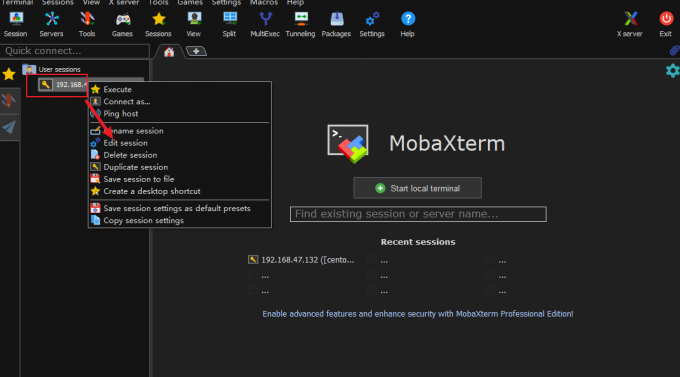Viewport: 680px width, 377px height.
Task: Choose Rename session in context menu
Action: pos(180,131)
